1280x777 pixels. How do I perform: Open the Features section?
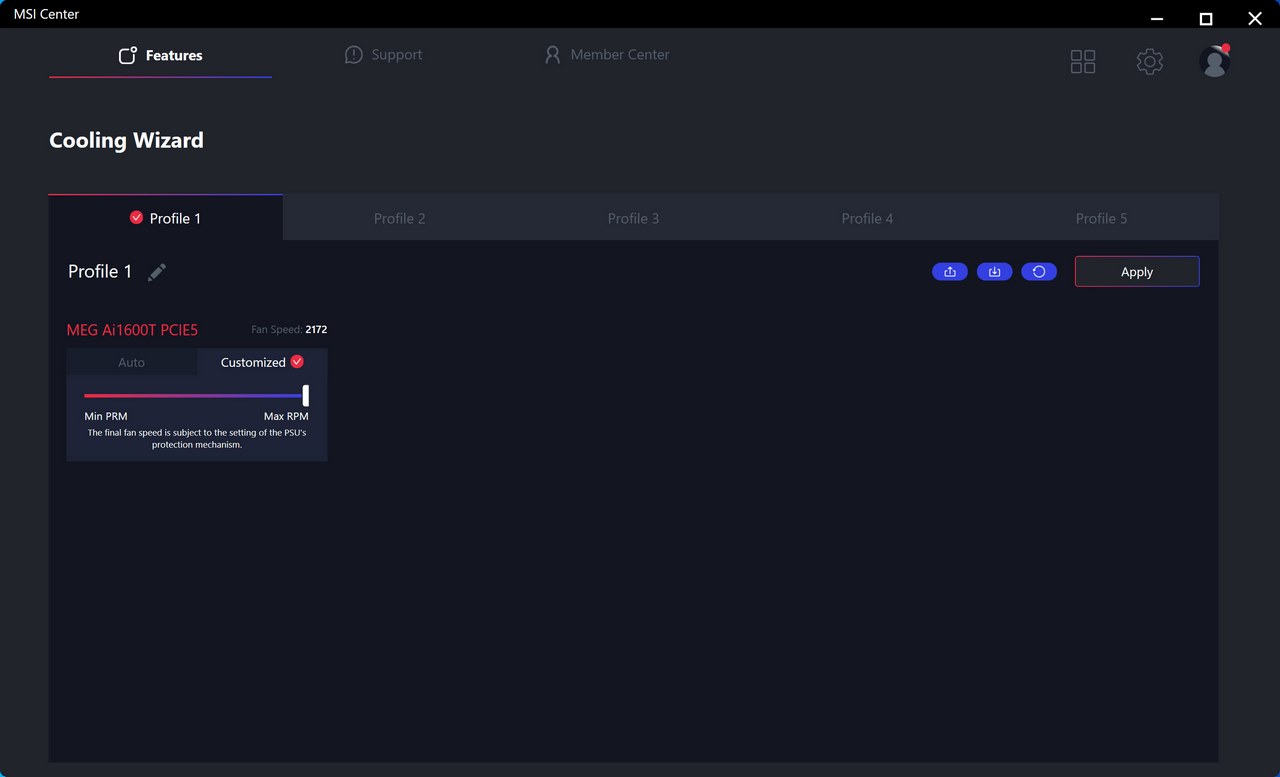160,56
